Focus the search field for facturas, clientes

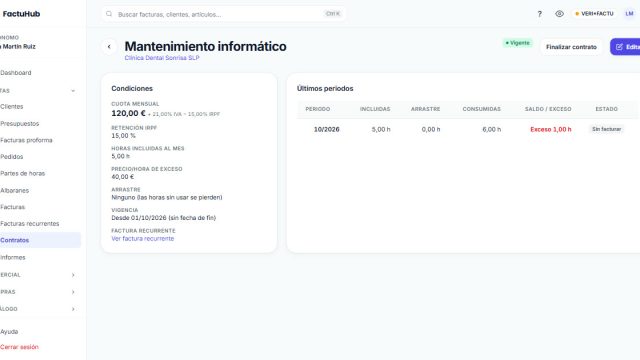223,14
